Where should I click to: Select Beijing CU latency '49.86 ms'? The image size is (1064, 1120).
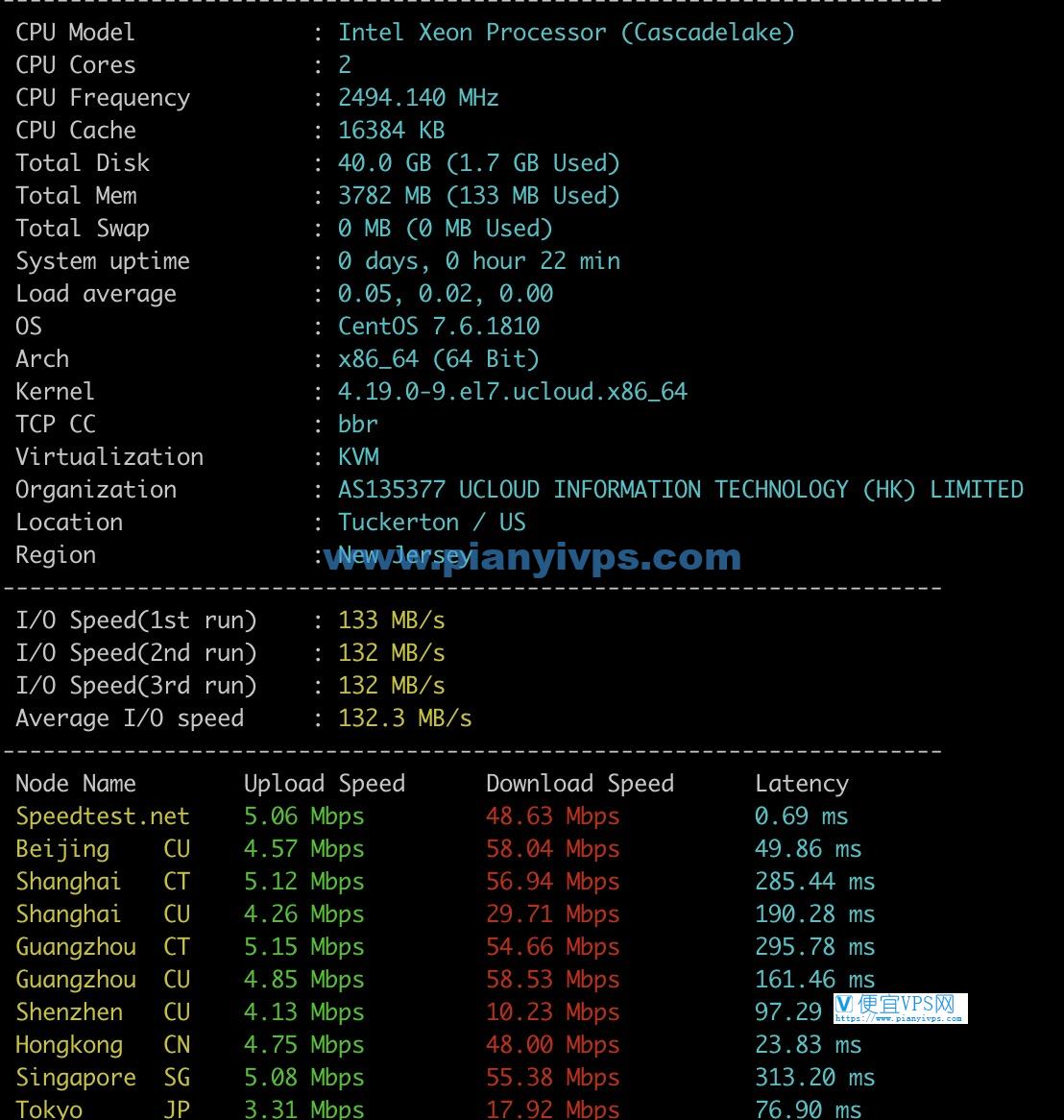809,849
